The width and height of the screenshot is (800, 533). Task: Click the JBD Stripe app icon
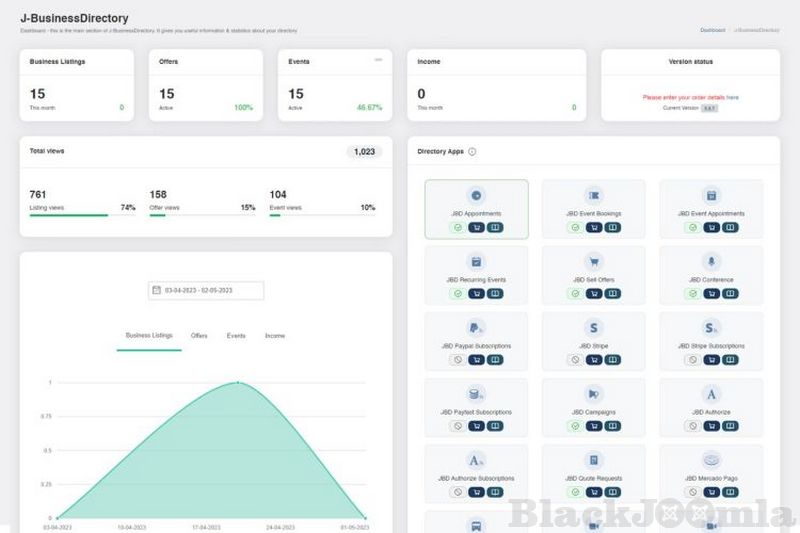pyautogui.click(x=594, y=327)
